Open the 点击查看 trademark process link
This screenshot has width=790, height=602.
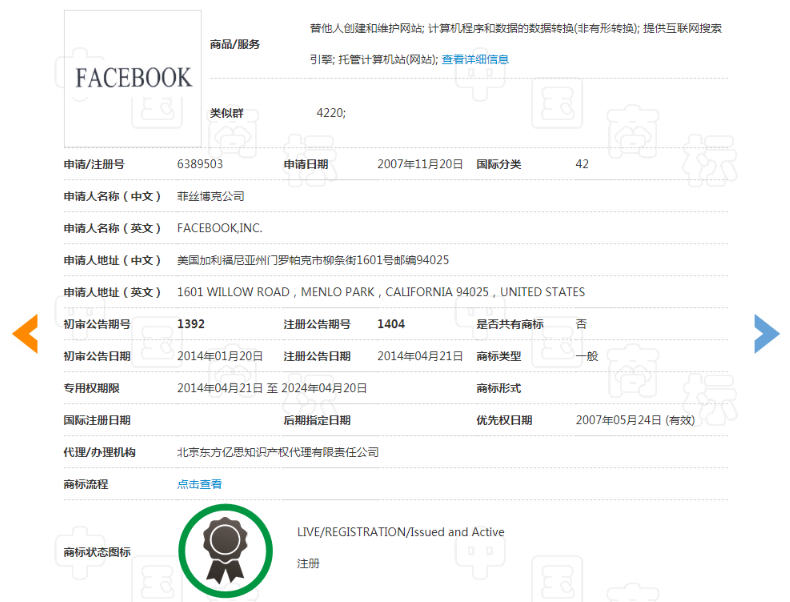200,484
